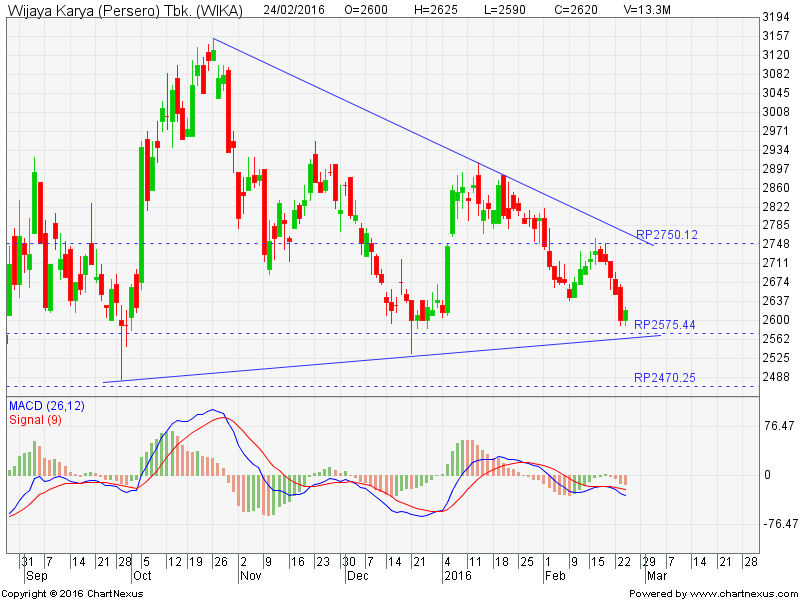This screenshot has width=800, height=600.
Task: Click the Mar month marker on time axis
Action: [x=654, y=577]
